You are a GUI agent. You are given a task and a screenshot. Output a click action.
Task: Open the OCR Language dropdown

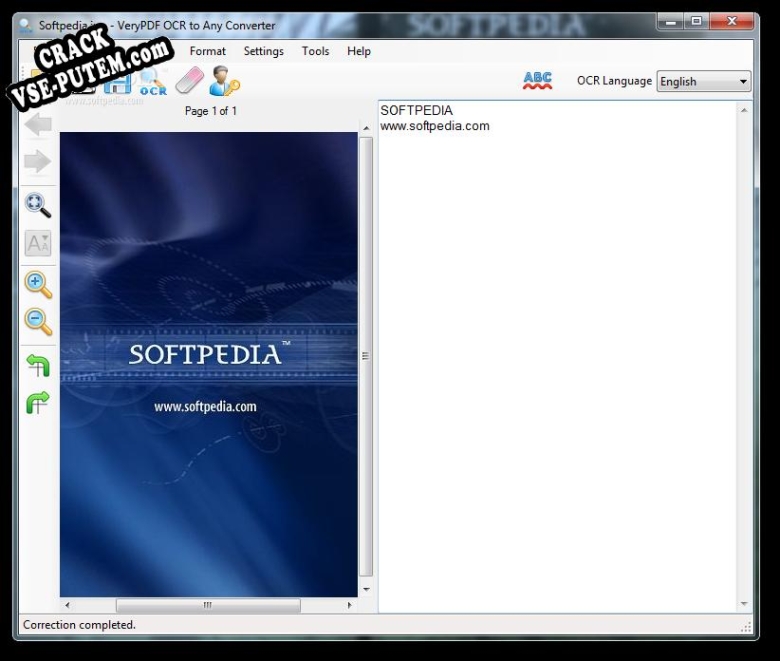(x=704, y=82)
